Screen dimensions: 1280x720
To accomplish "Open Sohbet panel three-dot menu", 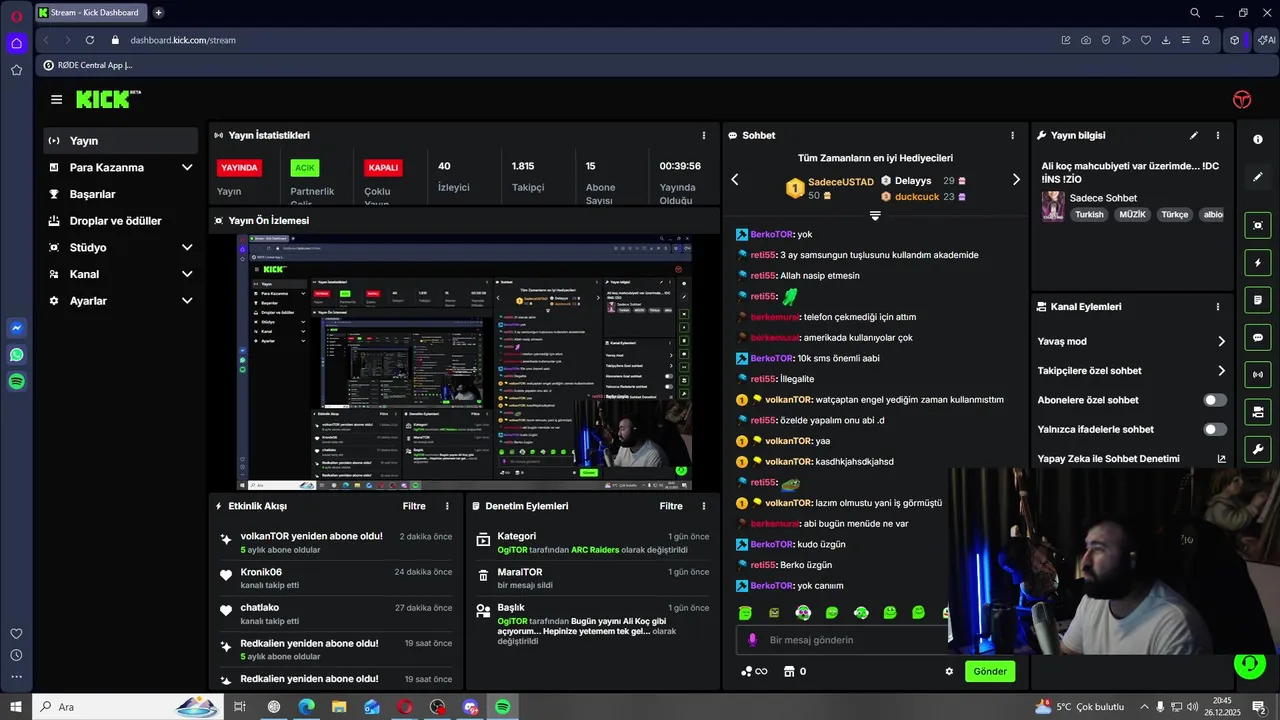I will (1012, 135).
